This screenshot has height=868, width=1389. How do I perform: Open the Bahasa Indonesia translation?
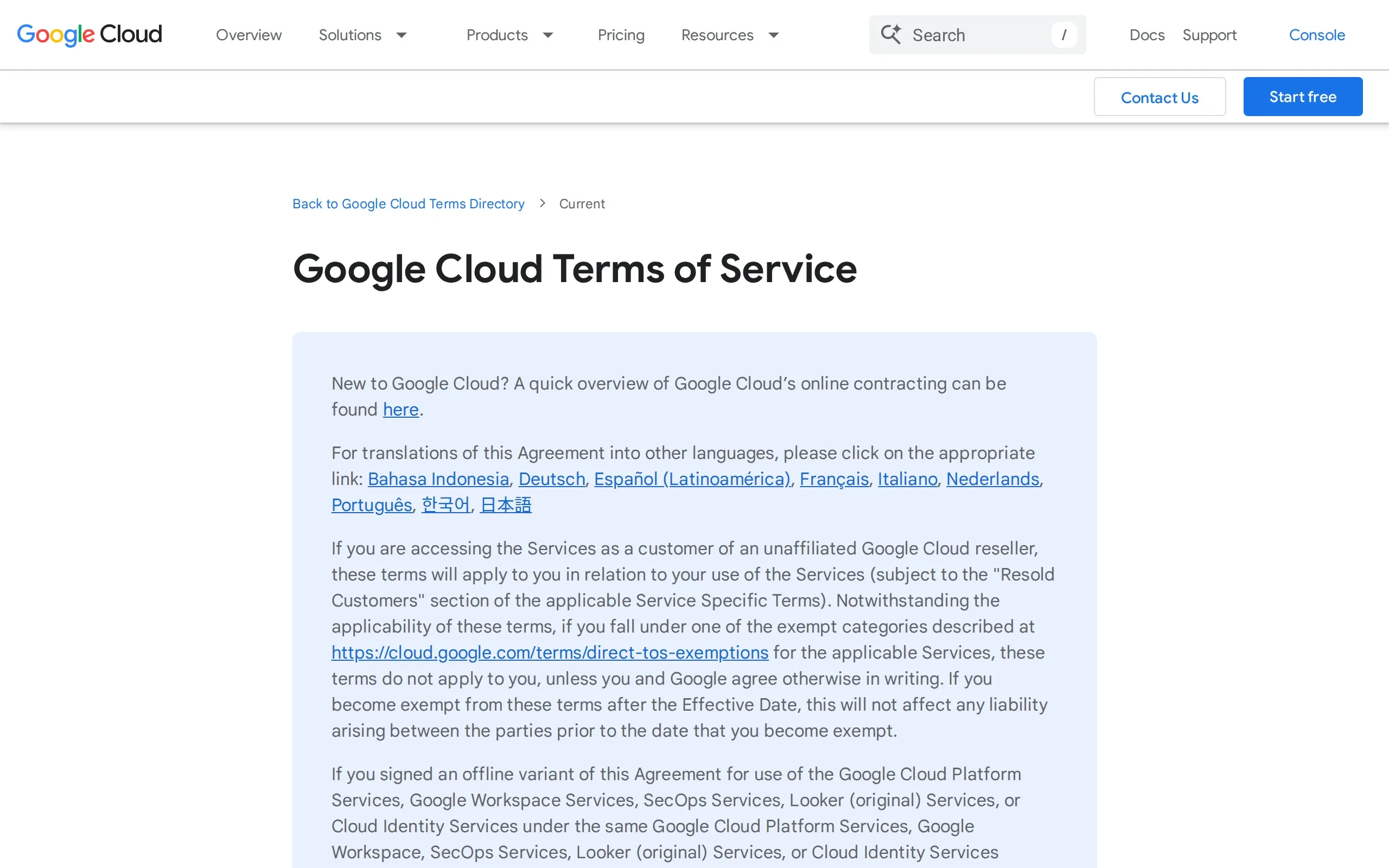[438, 479]
